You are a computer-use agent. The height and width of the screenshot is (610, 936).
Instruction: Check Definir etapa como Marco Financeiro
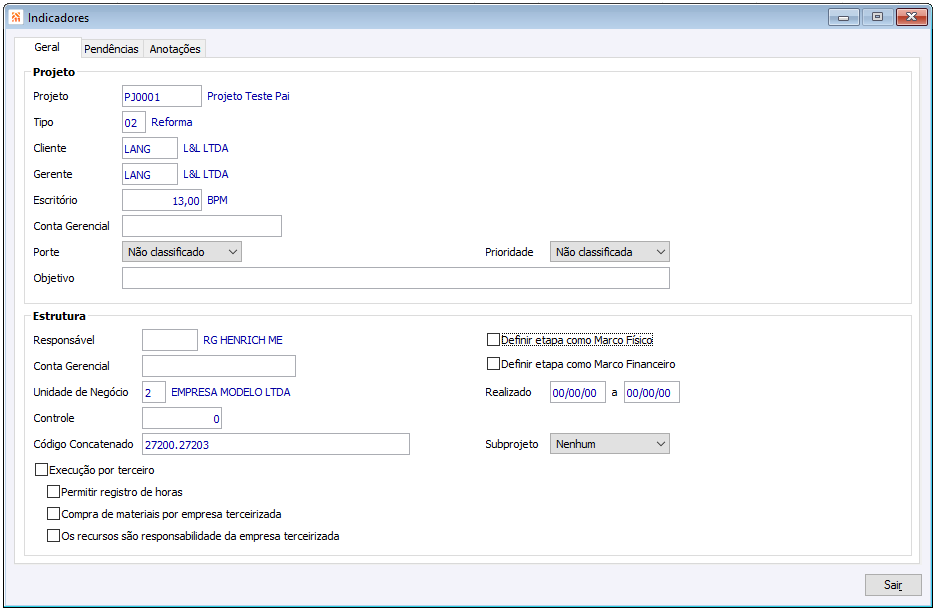point(493,363)
